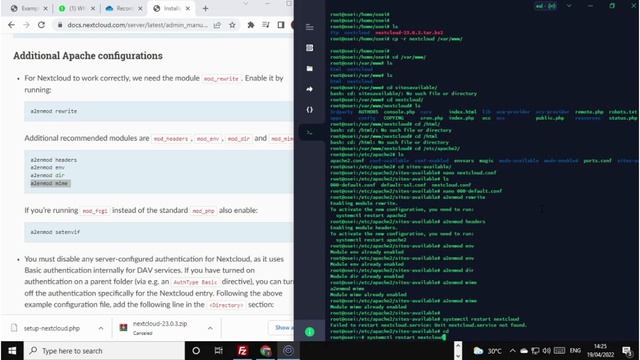Viewport: 640px width, 360px height.
Task: Open the snippets braces icon in sidebar
Action: tap(309, 109)
